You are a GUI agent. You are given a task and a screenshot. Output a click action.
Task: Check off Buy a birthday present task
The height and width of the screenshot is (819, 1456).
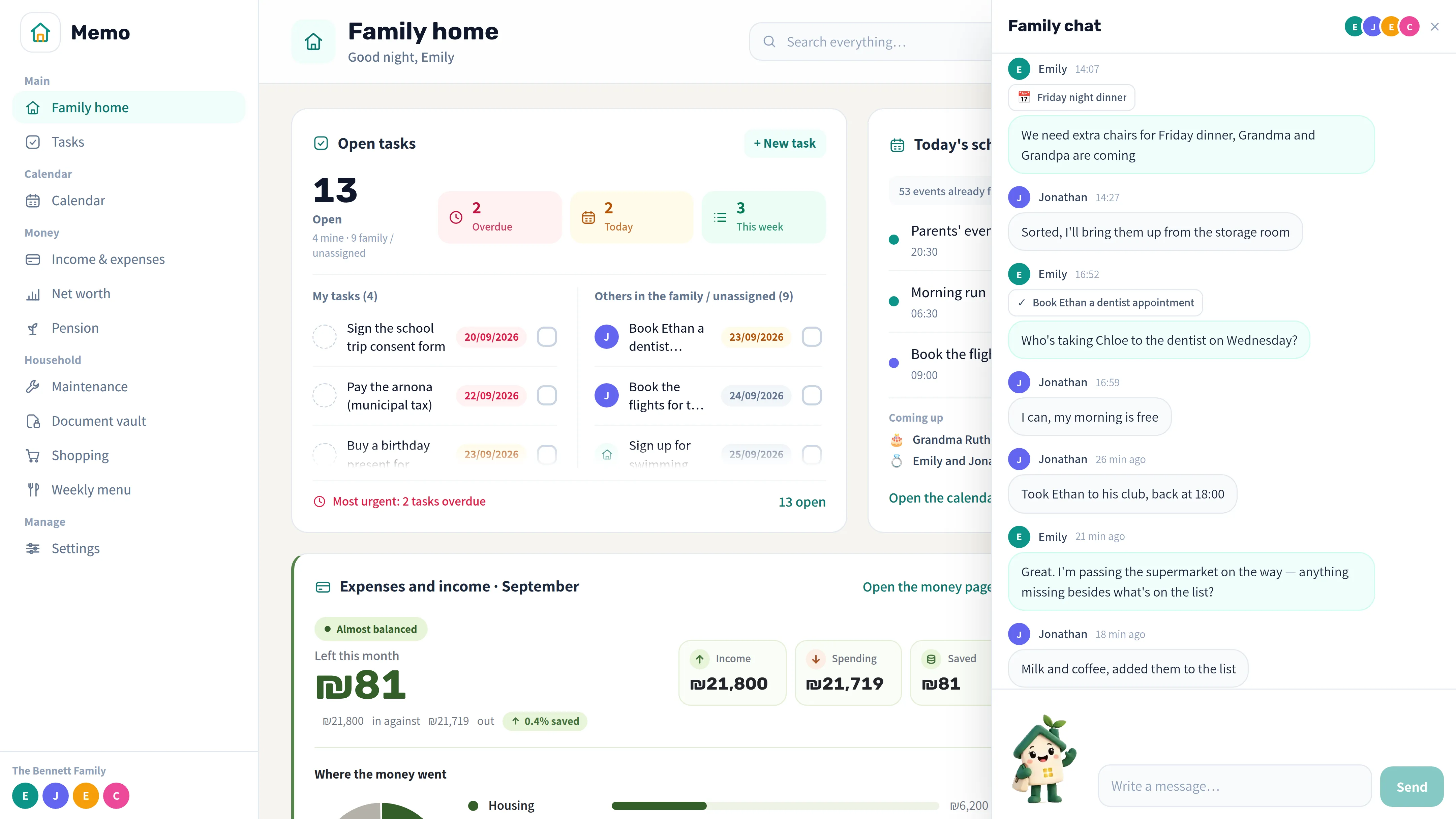click(547, 454)
